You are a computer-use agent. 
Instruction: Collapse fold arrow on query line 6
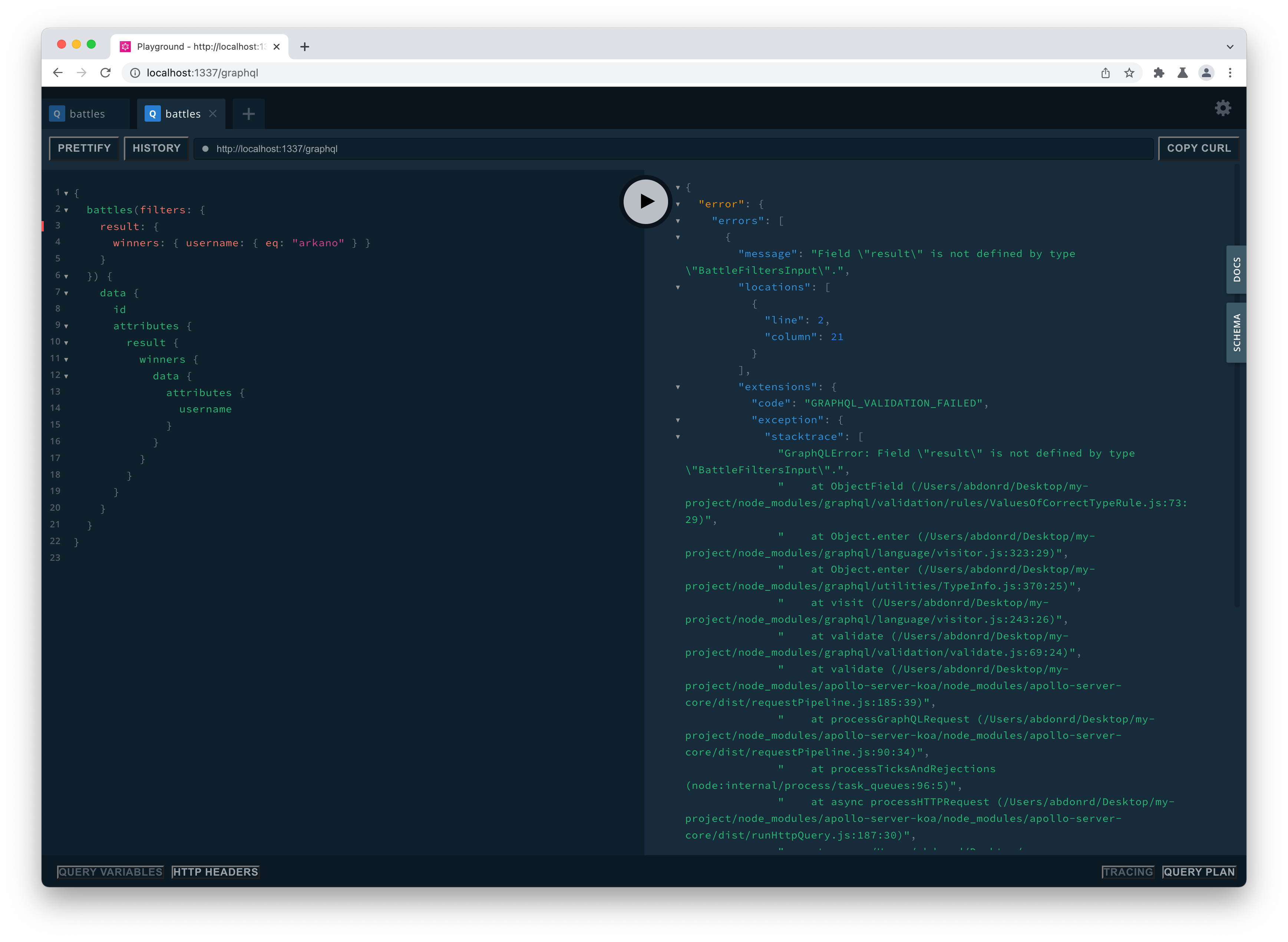tap(66, 277)
